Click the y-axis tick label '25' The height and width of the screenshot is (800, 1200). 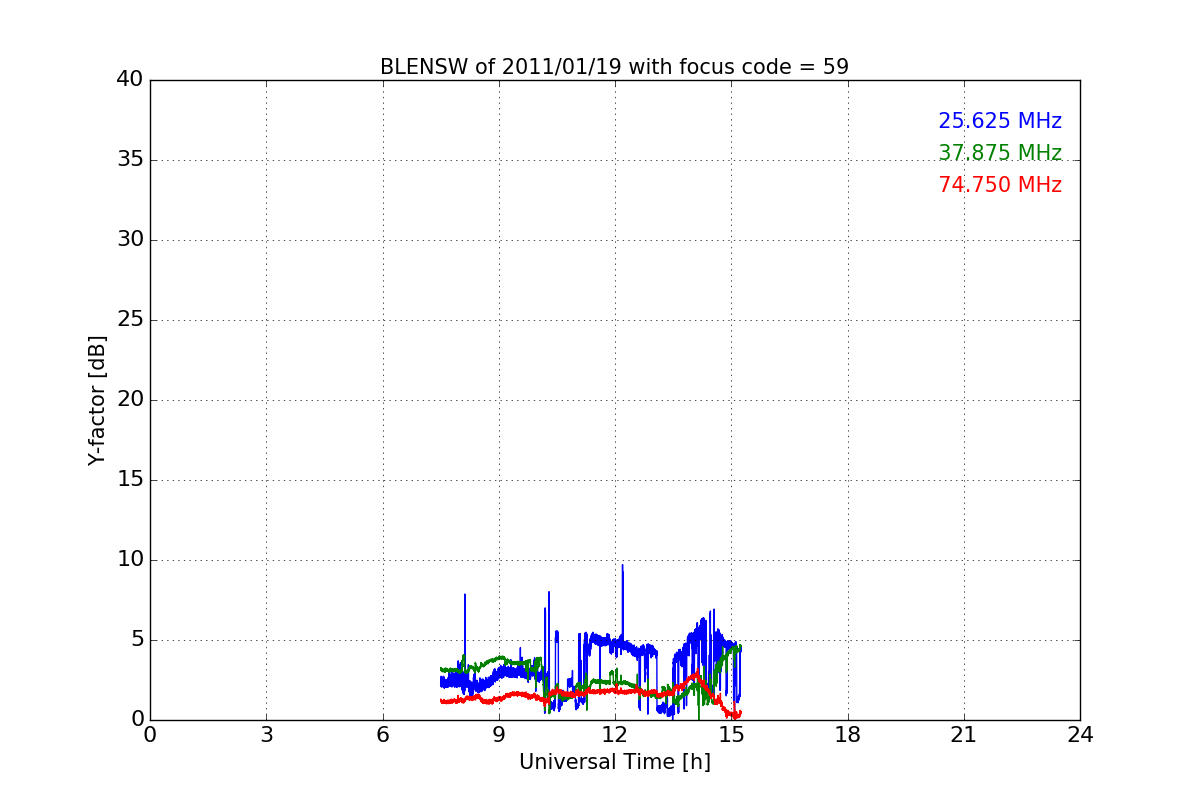click(x=130, y=320)
